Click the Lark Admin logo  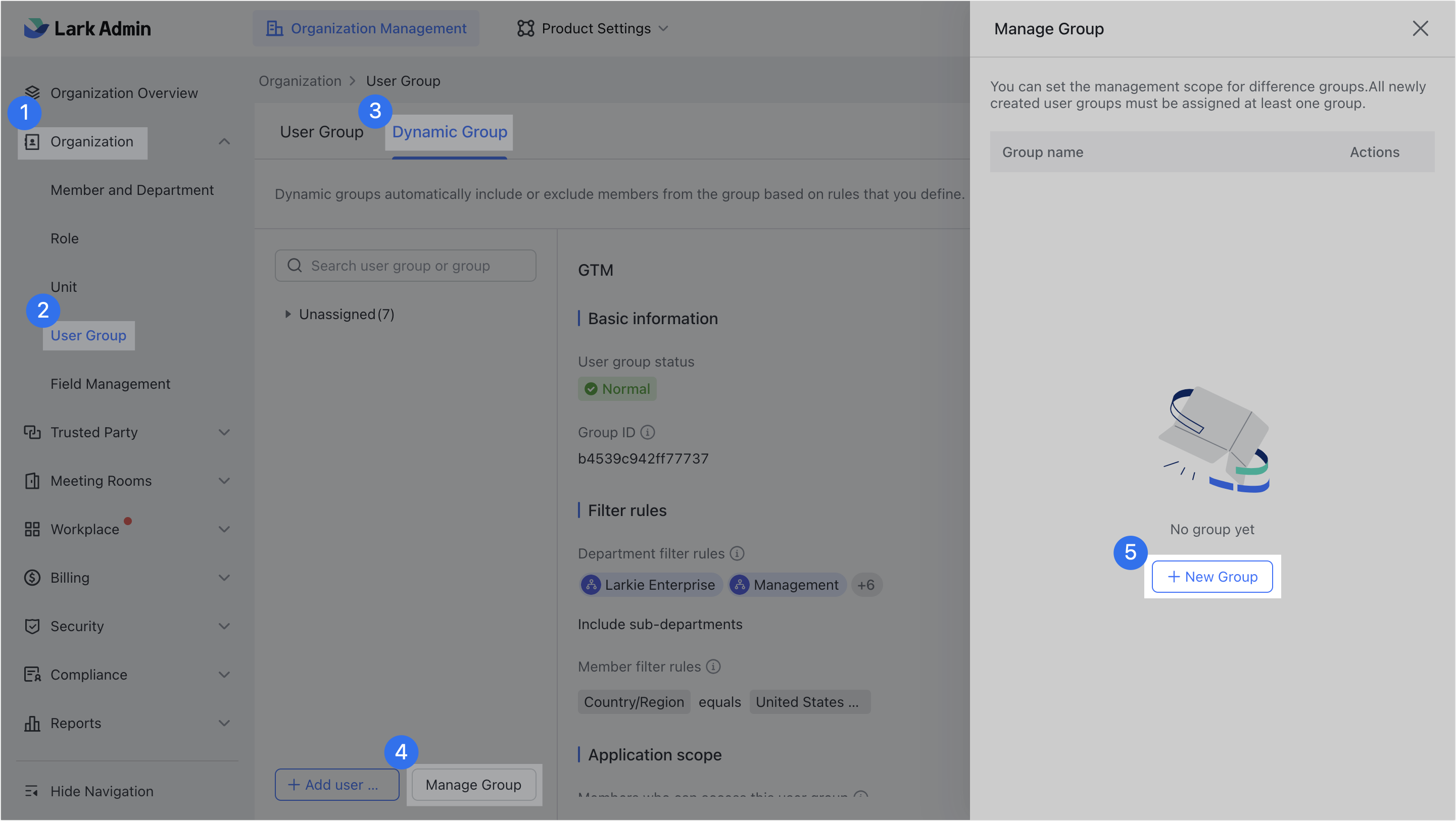(87, 28)
